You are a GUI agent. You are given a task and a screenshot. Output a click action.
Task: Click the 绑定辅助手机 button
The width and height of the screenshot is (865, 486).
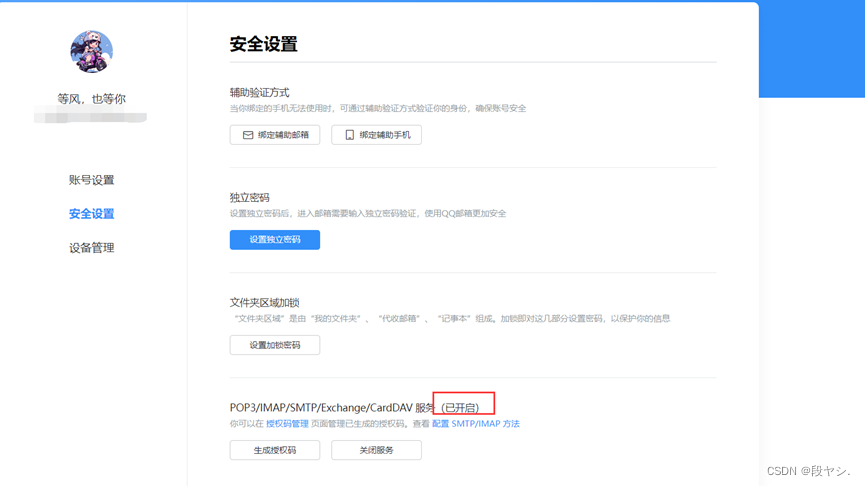376,135
